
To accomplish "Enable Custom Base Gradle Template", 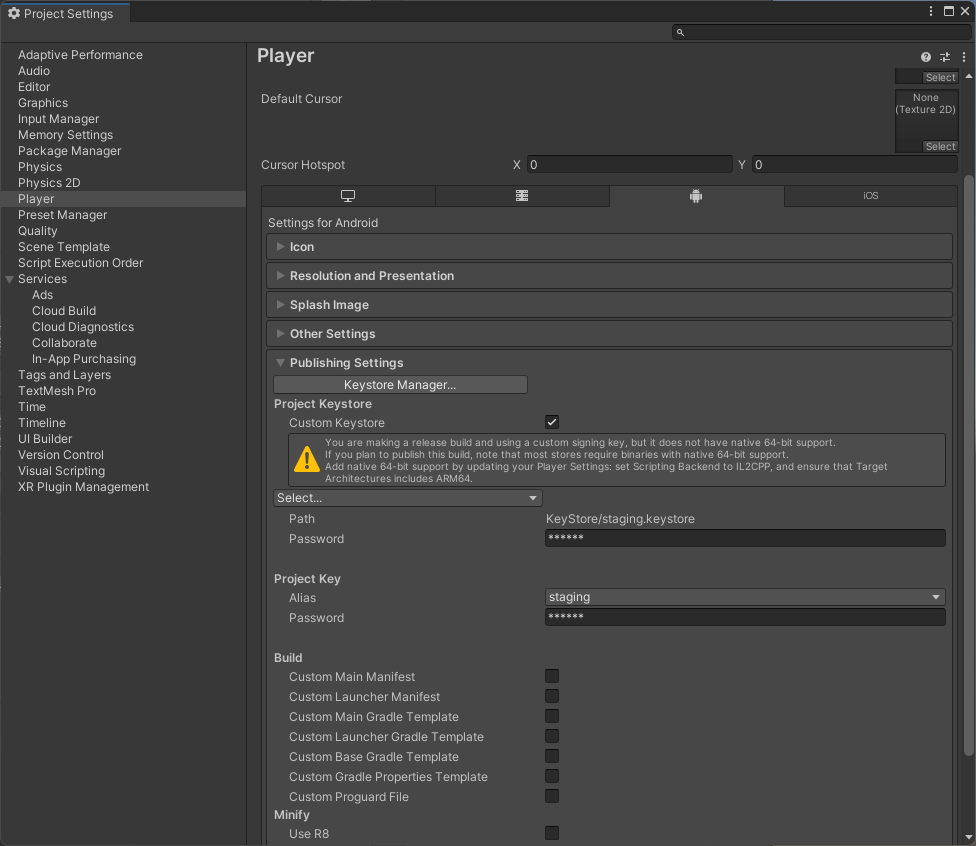I will [551, 756].
